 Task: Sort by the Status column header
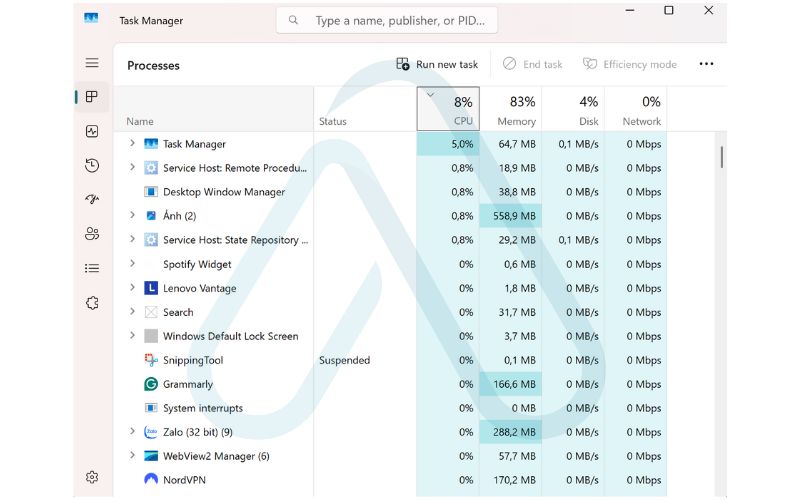coord(365,109)
